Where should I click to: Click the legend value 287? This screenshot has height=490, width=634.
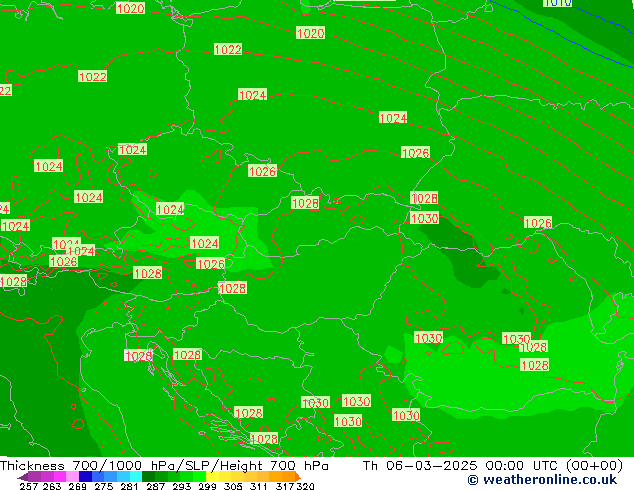click(155, 486)
